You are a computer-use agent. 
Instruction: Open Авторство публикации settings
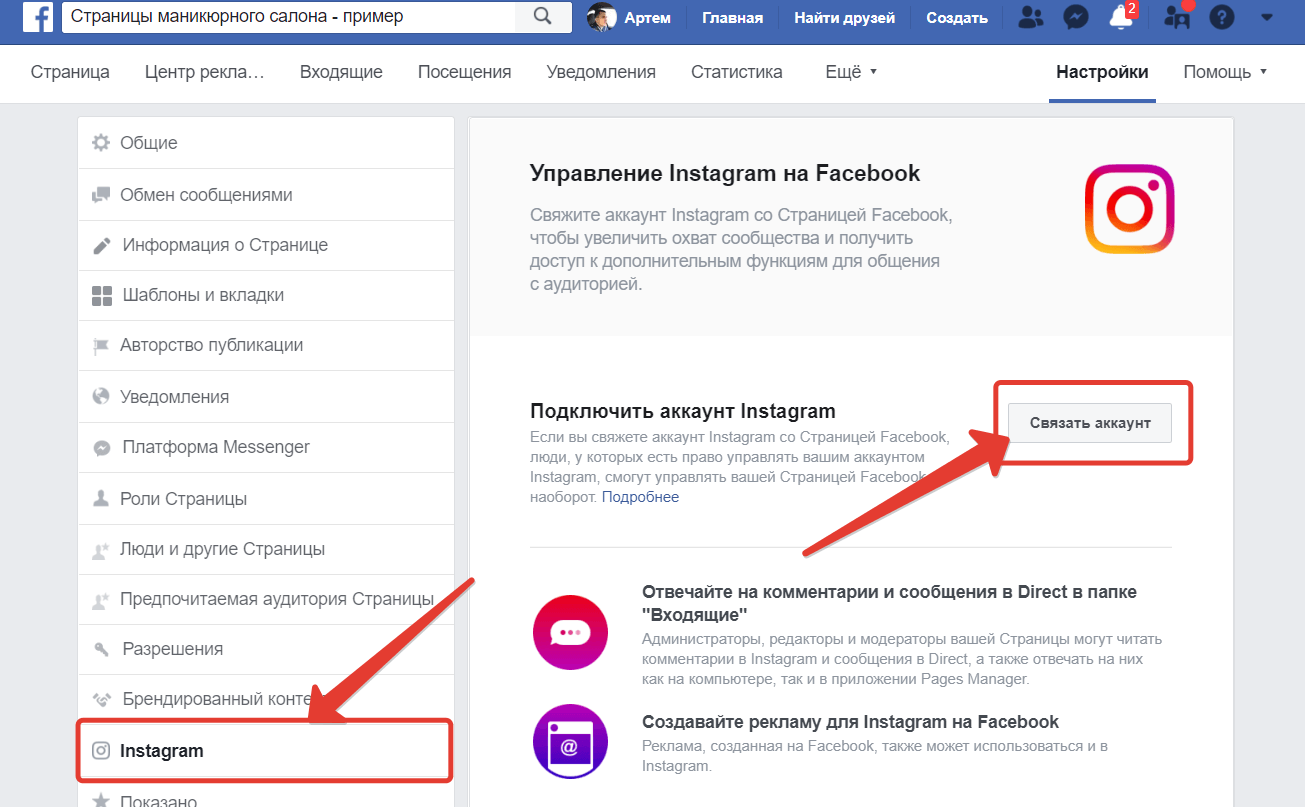click(x=266, y=346)
